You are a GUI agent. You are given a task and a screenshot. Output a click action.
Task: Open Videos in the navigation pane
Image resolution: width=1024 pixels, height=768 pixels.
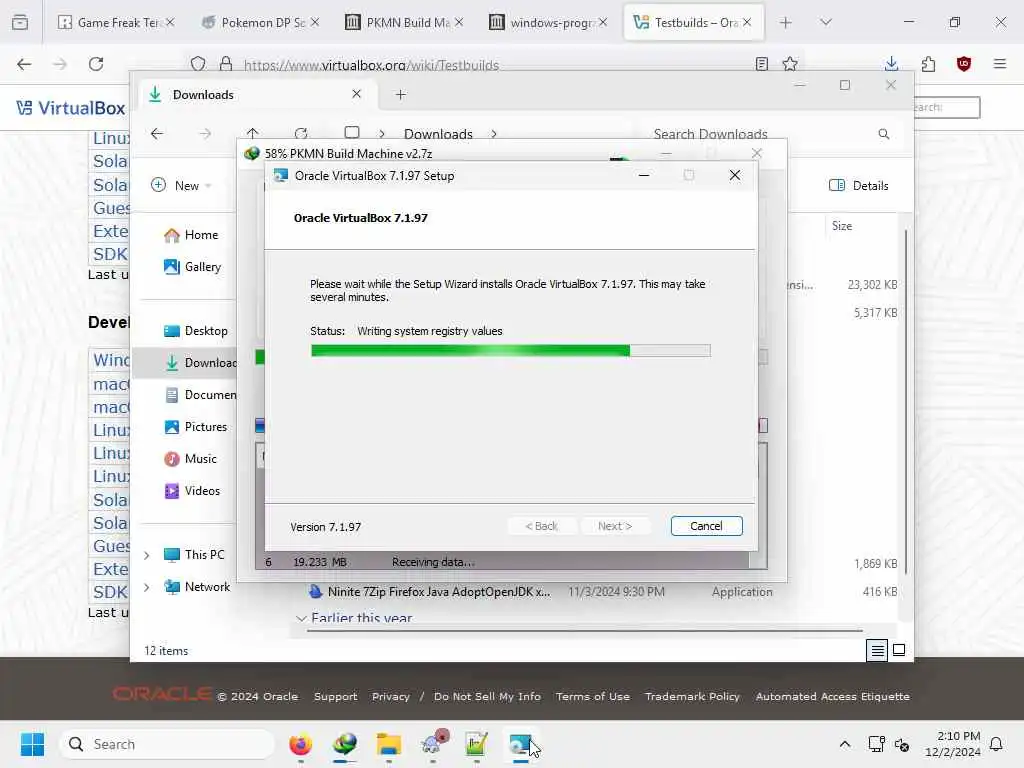[x=191, y=490]
